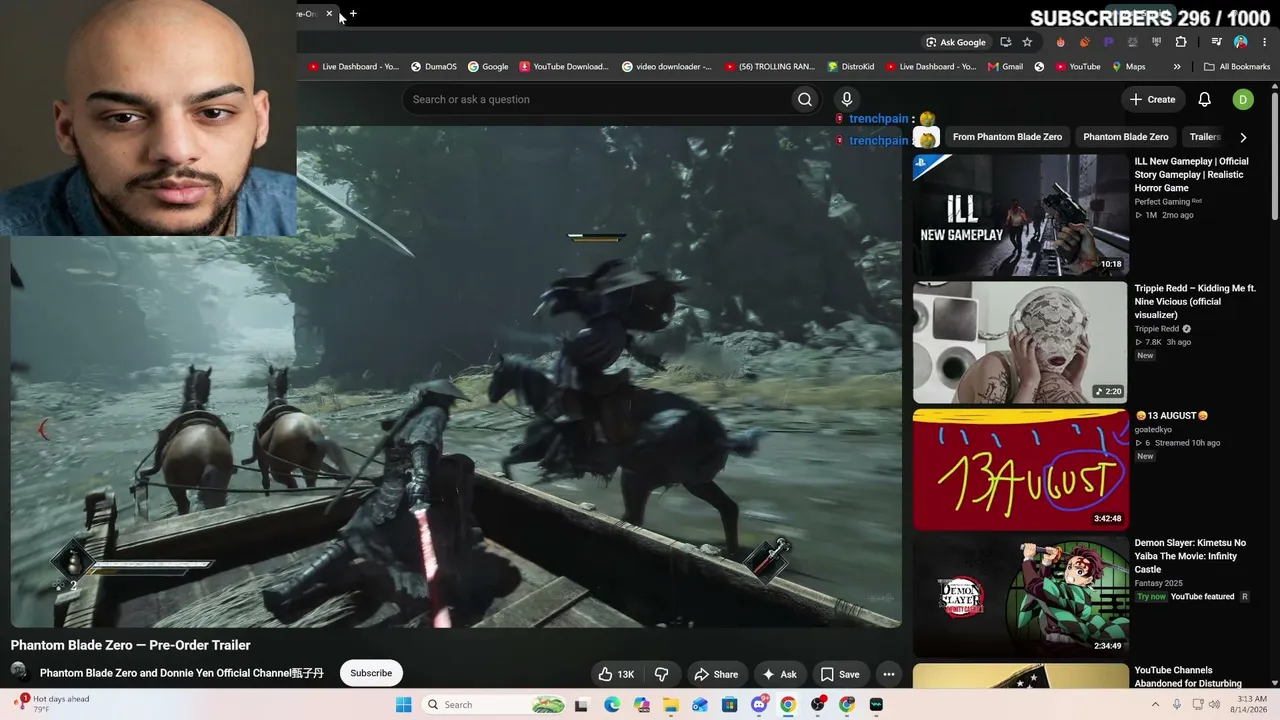
Task: Open Chrome's three-dot menu
Action: click(1264, 42)
